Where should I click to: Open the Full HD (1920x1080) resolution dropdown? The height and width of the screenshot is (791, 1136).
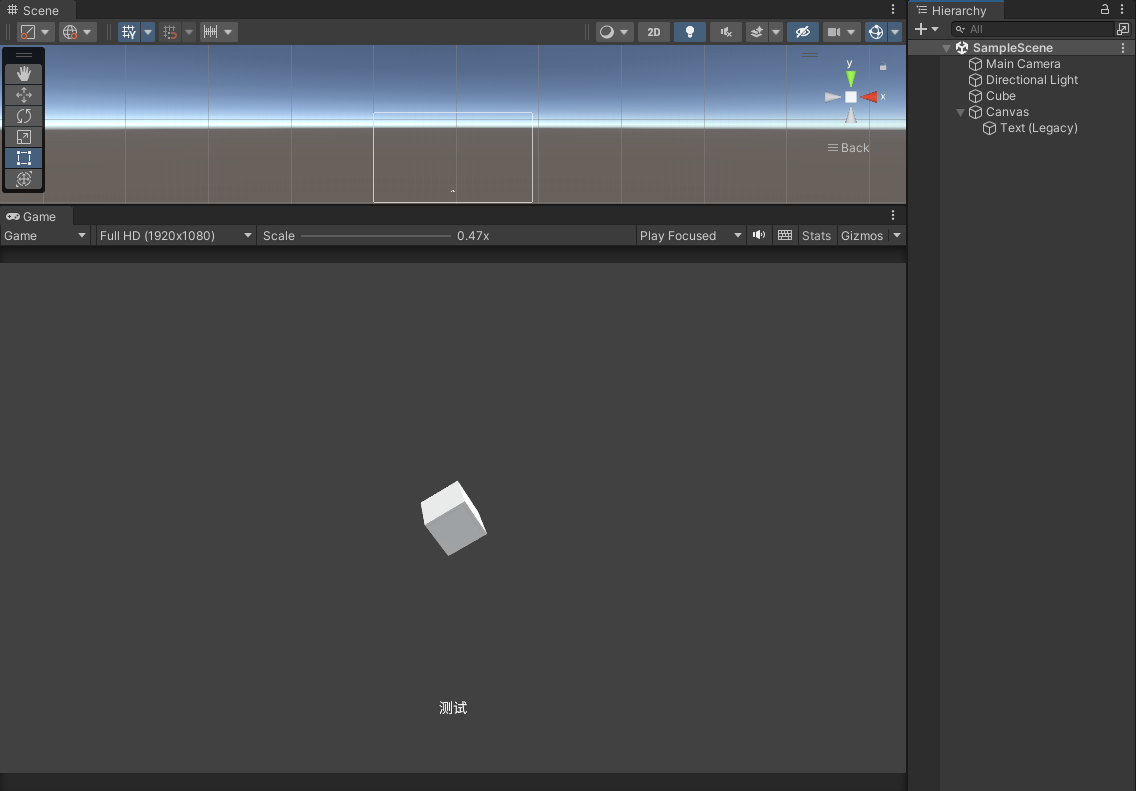click(x=176, y=236)
